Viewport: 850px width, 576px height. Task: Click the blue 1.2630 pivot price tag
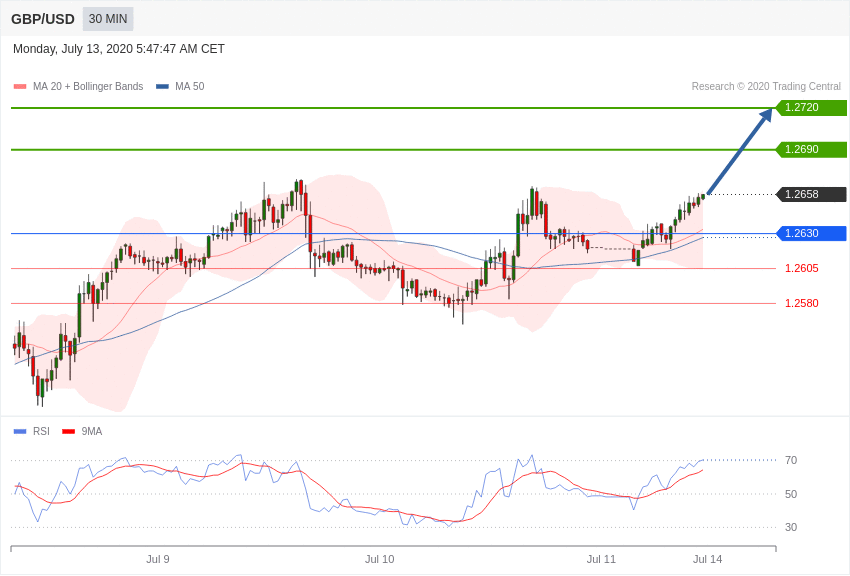point(811,234)
